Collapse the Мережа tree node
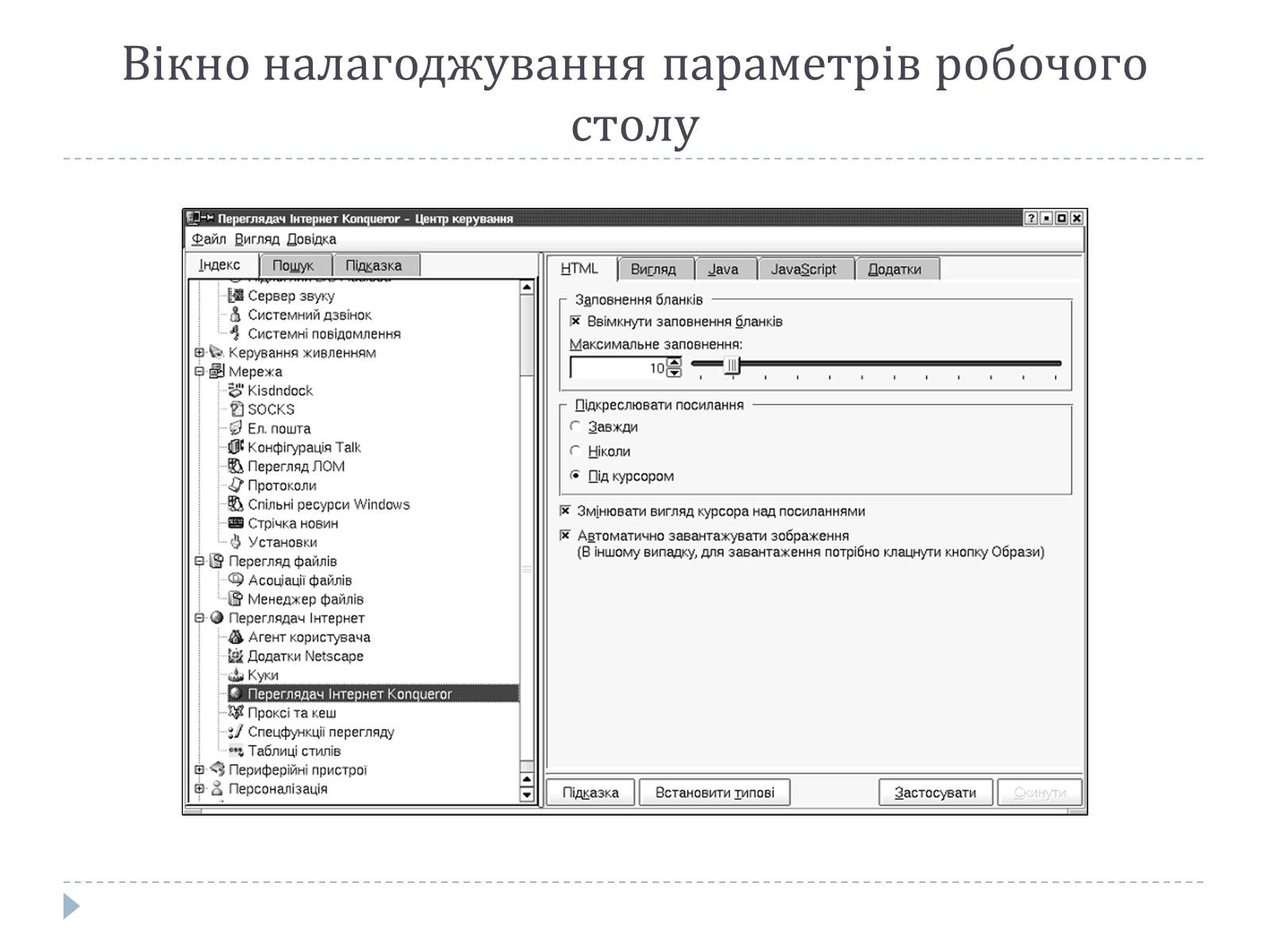The image size is (1270, 952). 199,371
